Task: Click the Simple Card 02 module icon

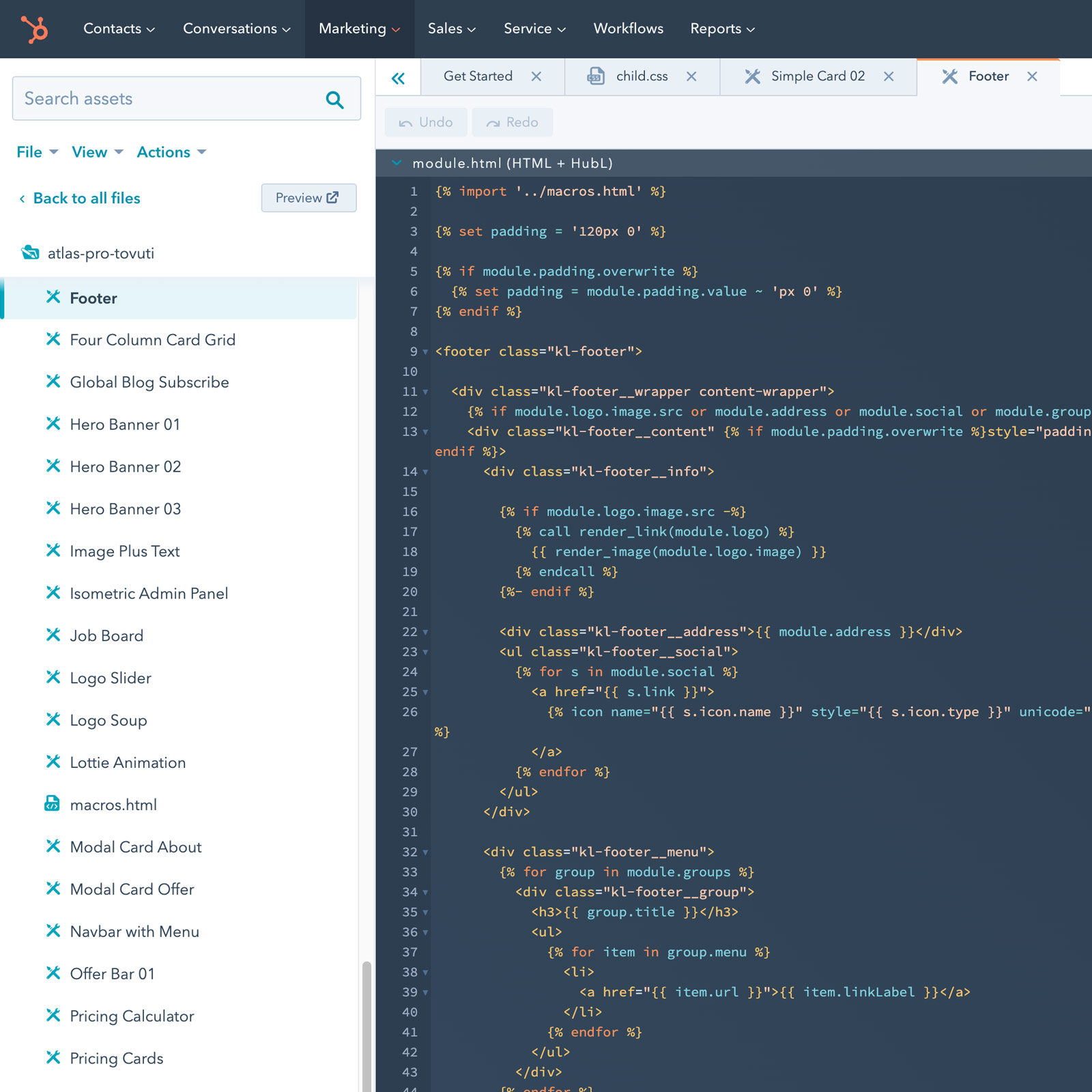Action: click(752, 76)
